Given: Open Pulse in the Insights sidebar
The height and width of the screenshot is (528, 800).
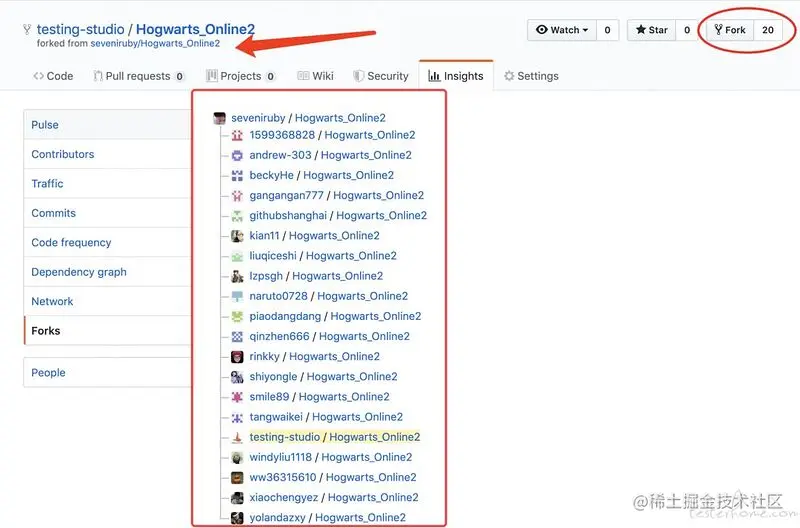Looking at the screenshot, I should pyautogui.click(x=107, y=124).
